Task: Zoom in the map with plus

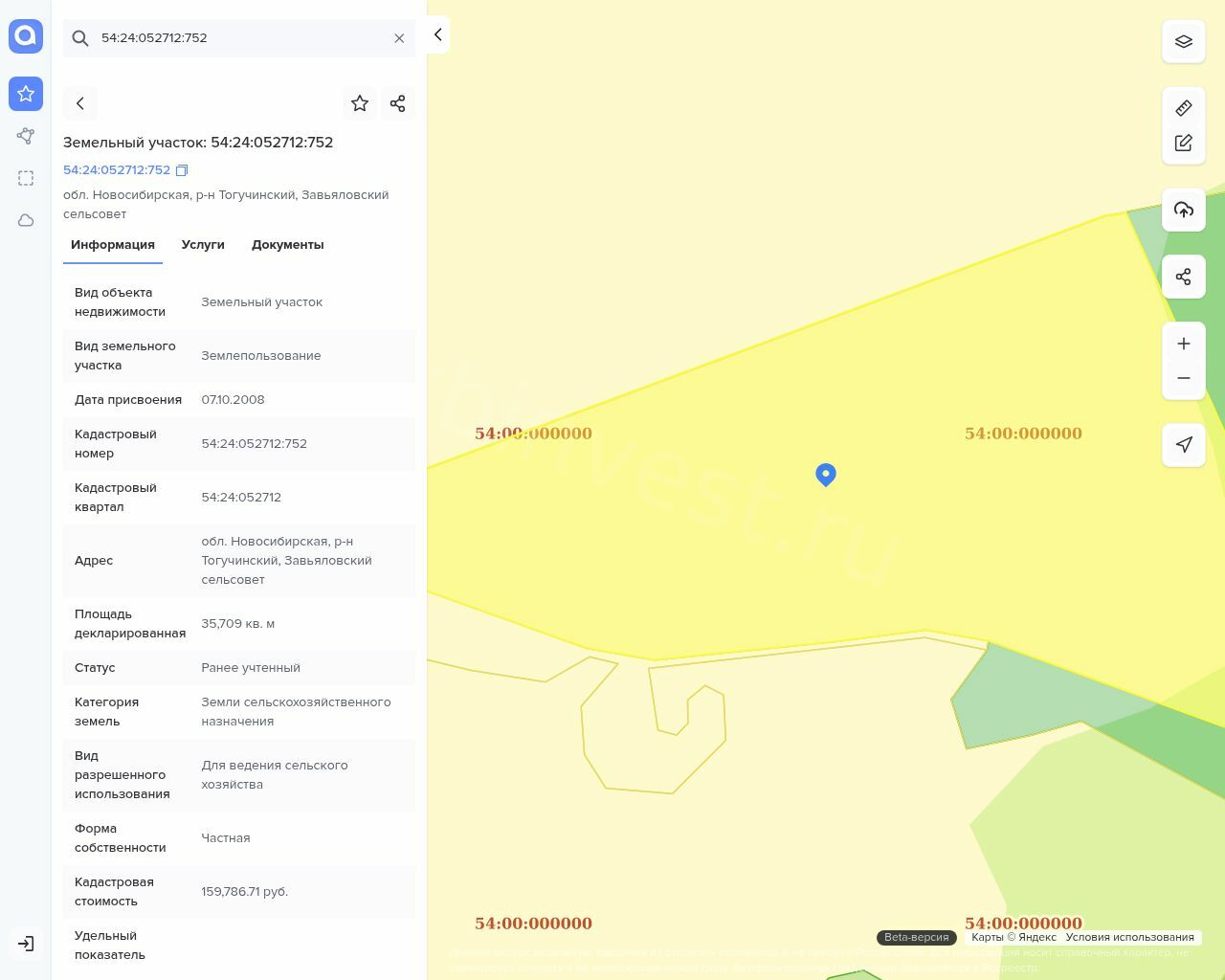Action: point(1184,344)
